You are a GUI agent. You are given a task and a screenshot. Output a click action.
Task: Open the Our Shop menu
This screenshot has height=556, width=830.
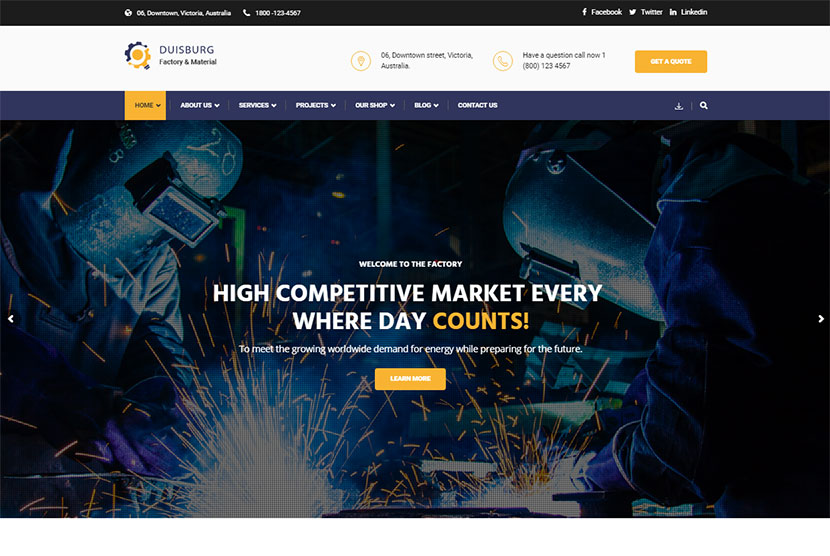(375, 105)
